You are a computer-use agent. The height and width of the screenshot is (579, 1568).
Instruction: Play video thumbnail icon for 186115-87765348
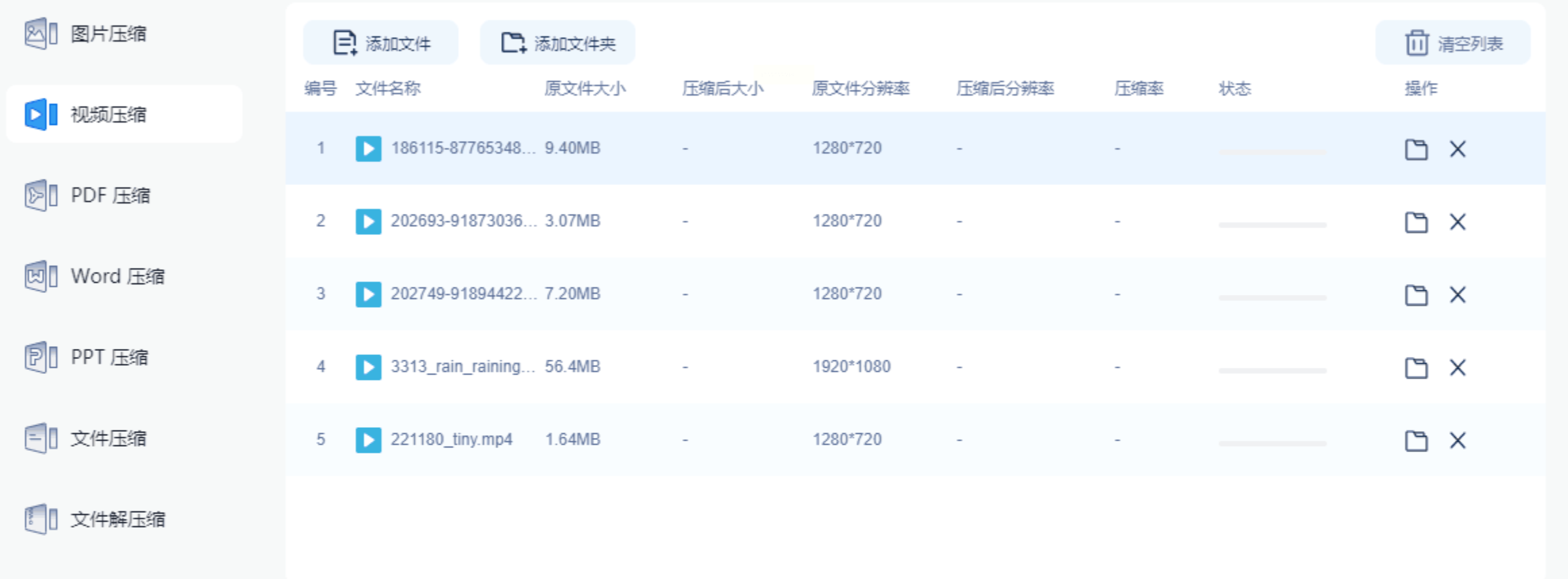[368, 148]
